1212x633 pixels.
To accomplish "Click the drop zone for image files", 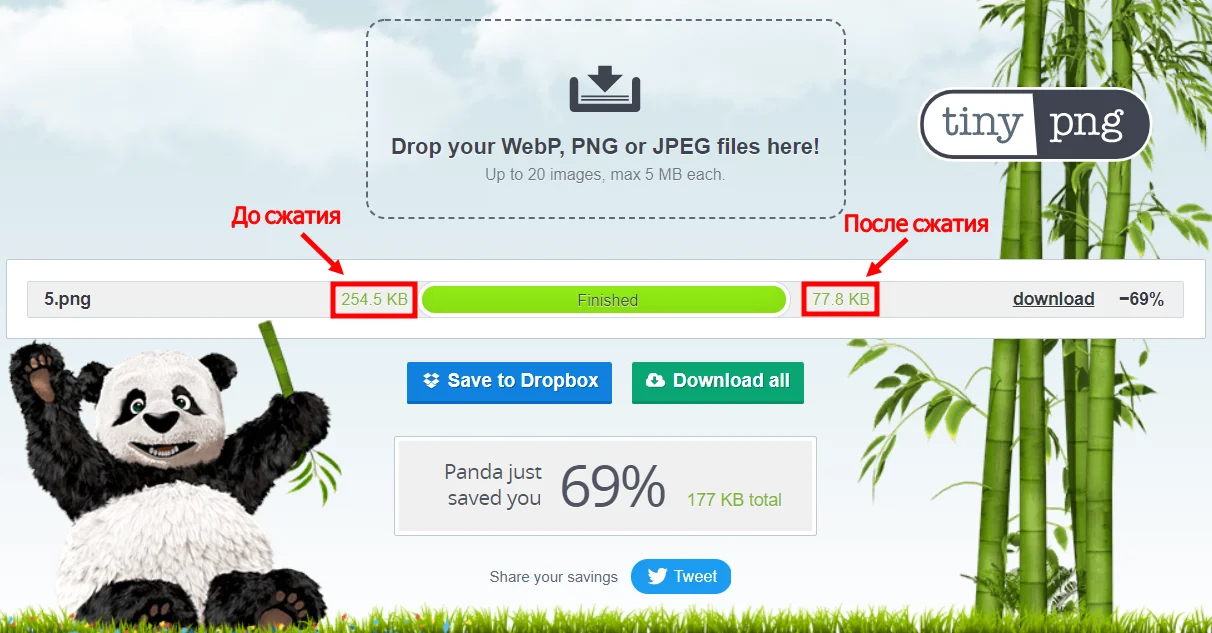I will tap(606, 119).
